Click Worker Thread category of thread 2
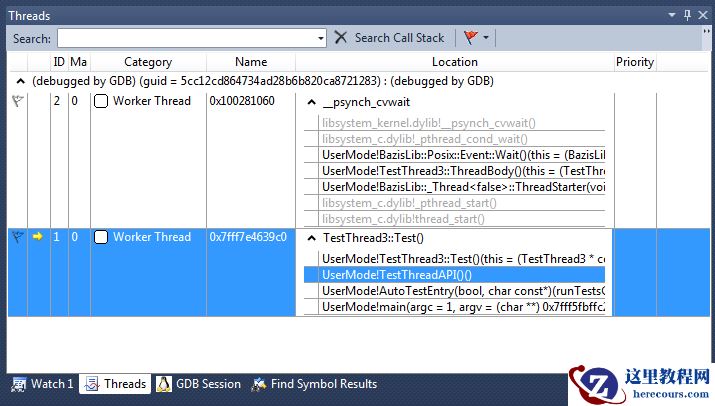The image size is (715, 406). point(152,101)
